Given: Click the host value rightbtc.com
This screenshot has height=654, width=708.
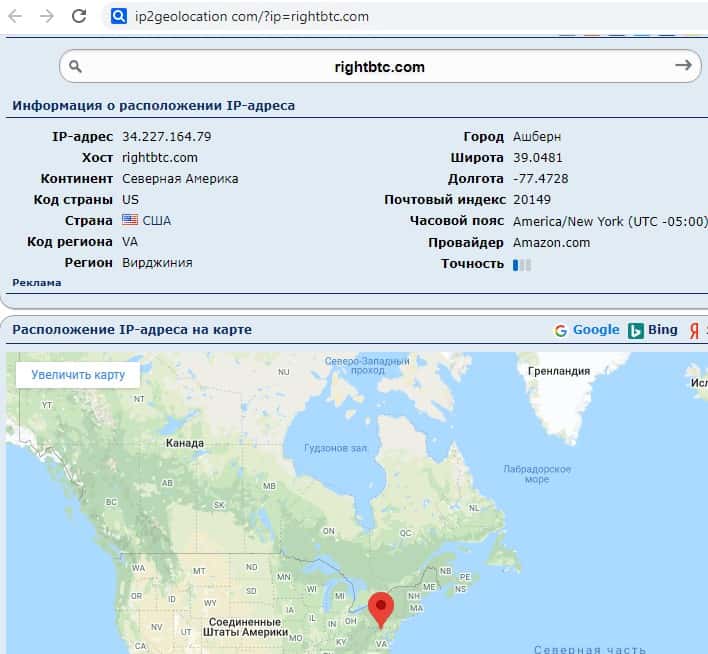Looking at the screenshot, I should (160, 158).
